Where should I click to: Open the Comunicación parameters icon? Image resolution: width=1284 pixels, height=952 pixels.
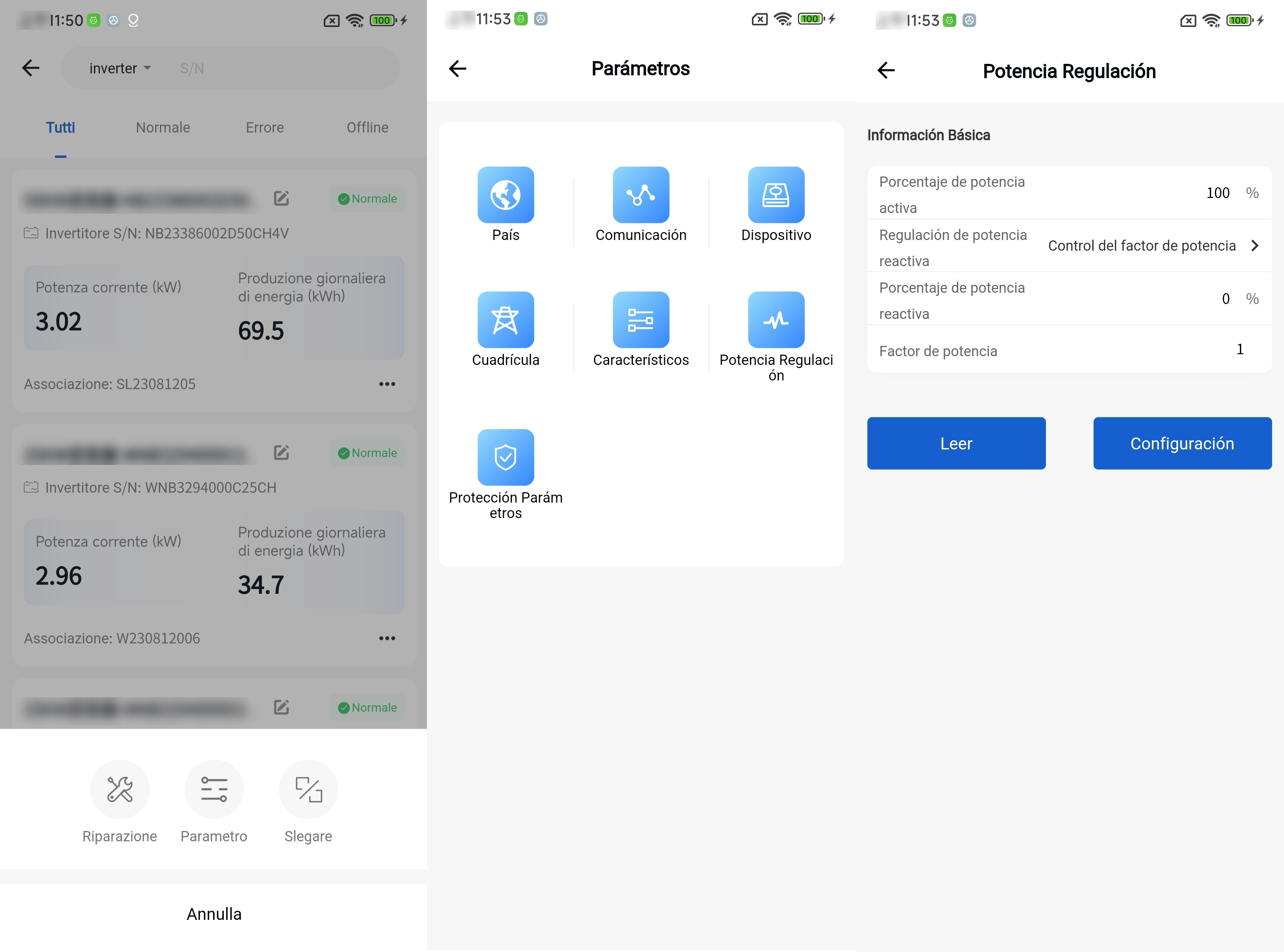point(641,195)
